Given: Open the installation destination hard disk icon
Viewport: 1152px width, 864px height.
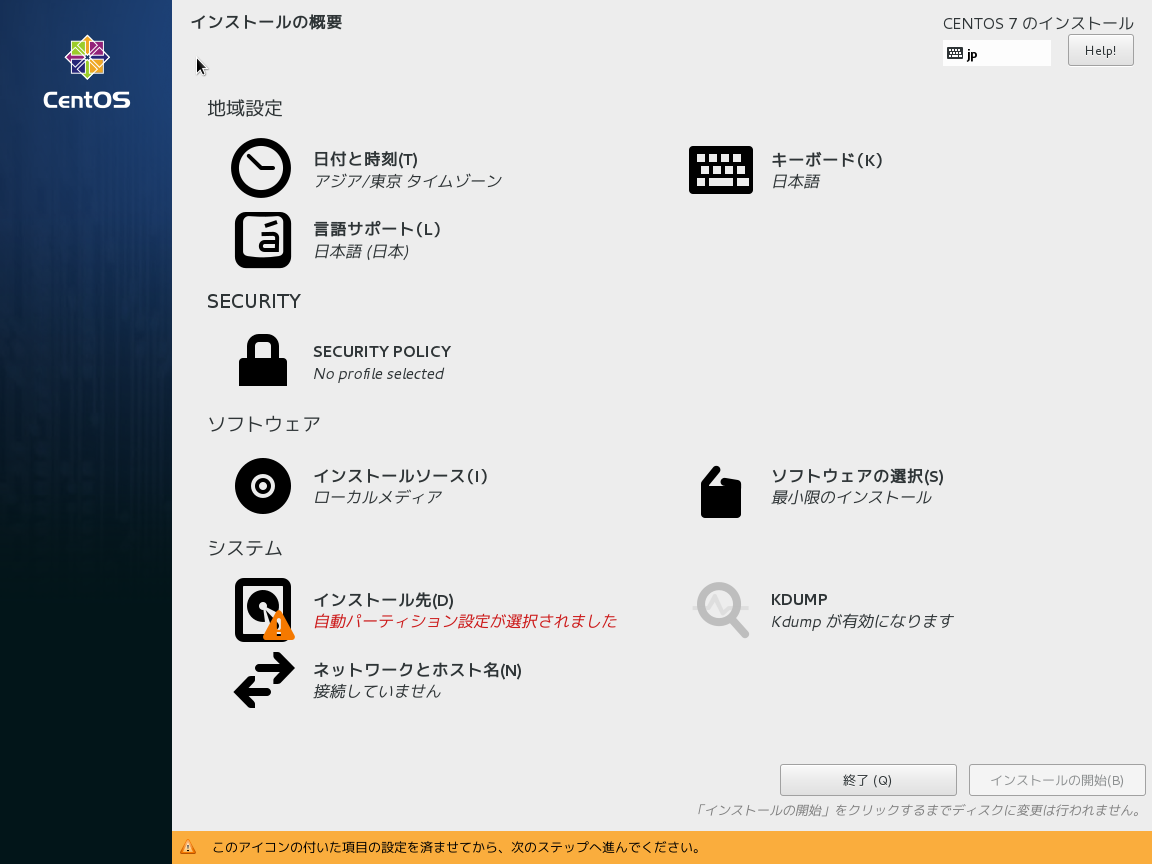Looking at the screenshot, I should (264, 610).
